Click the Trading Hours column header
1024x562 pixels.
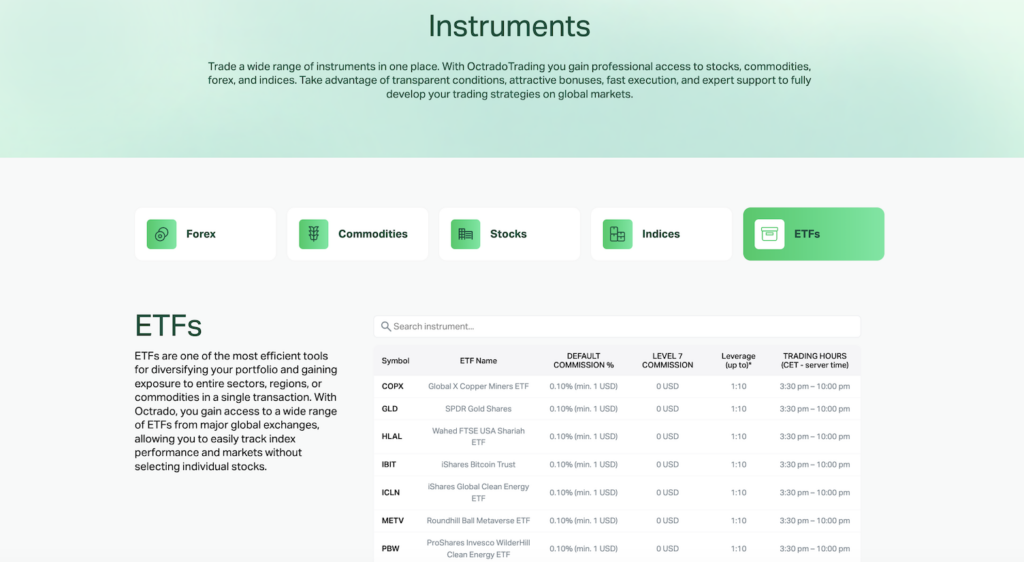click(814, 361)
